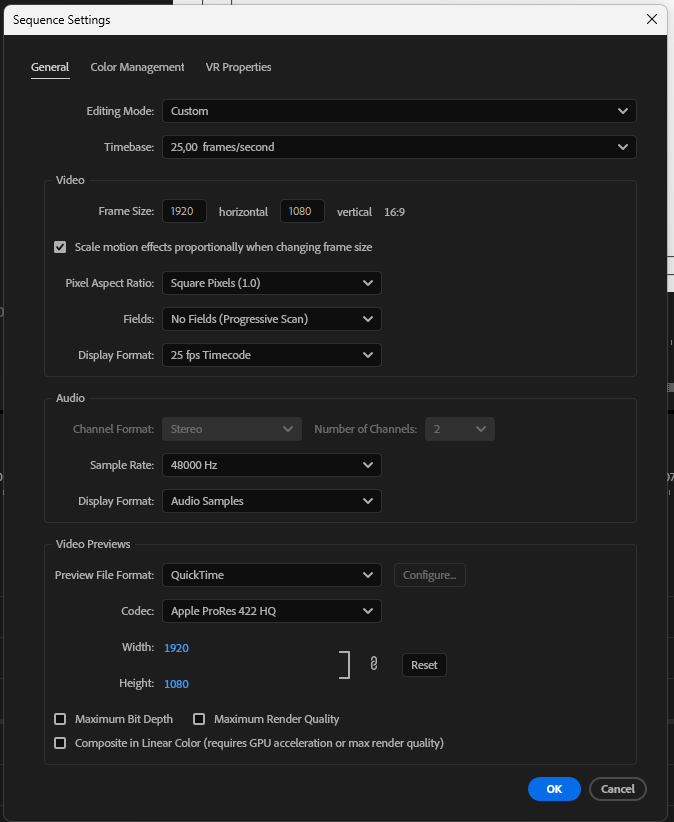Open the Pixel Aspect Ratio dropdown
Viewport: 674px width, 822px height.
click(271, 283)
